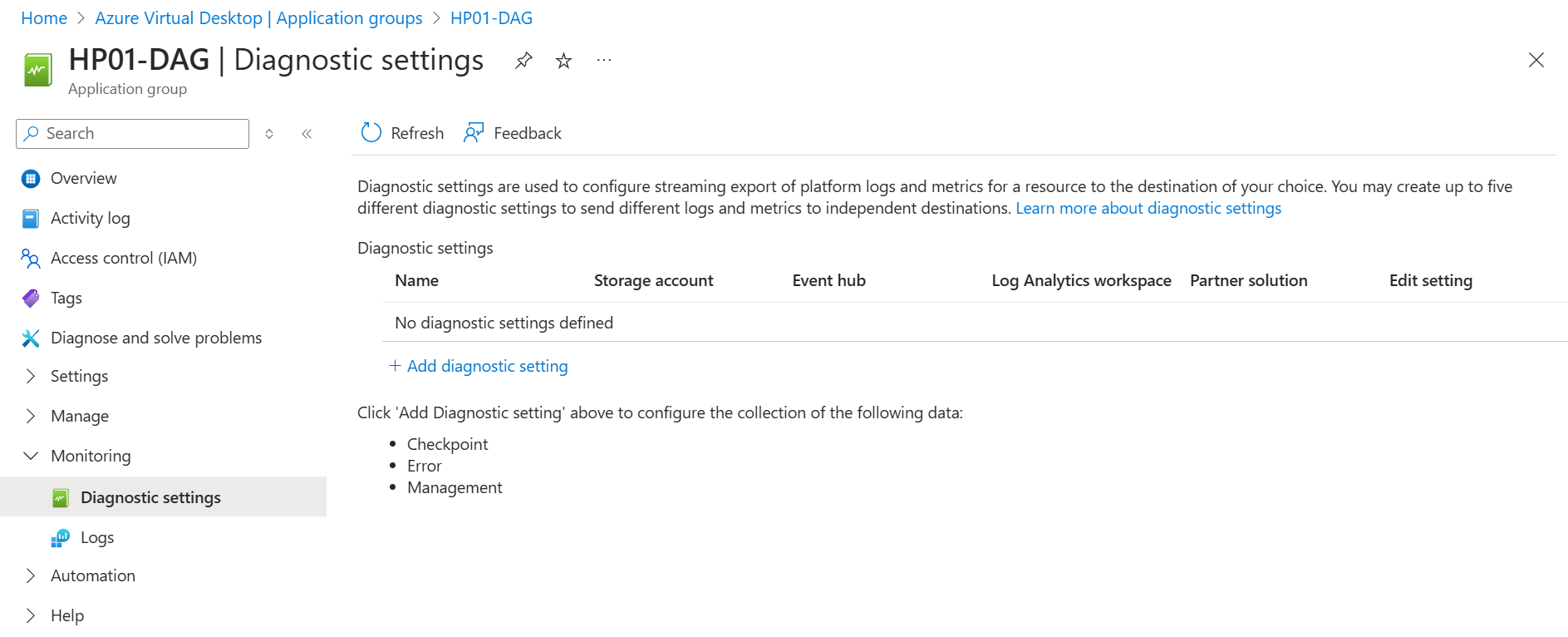The image size is (1568, 637).
Task: Expand the Automation menu group
Action: (x=31, y=575)
